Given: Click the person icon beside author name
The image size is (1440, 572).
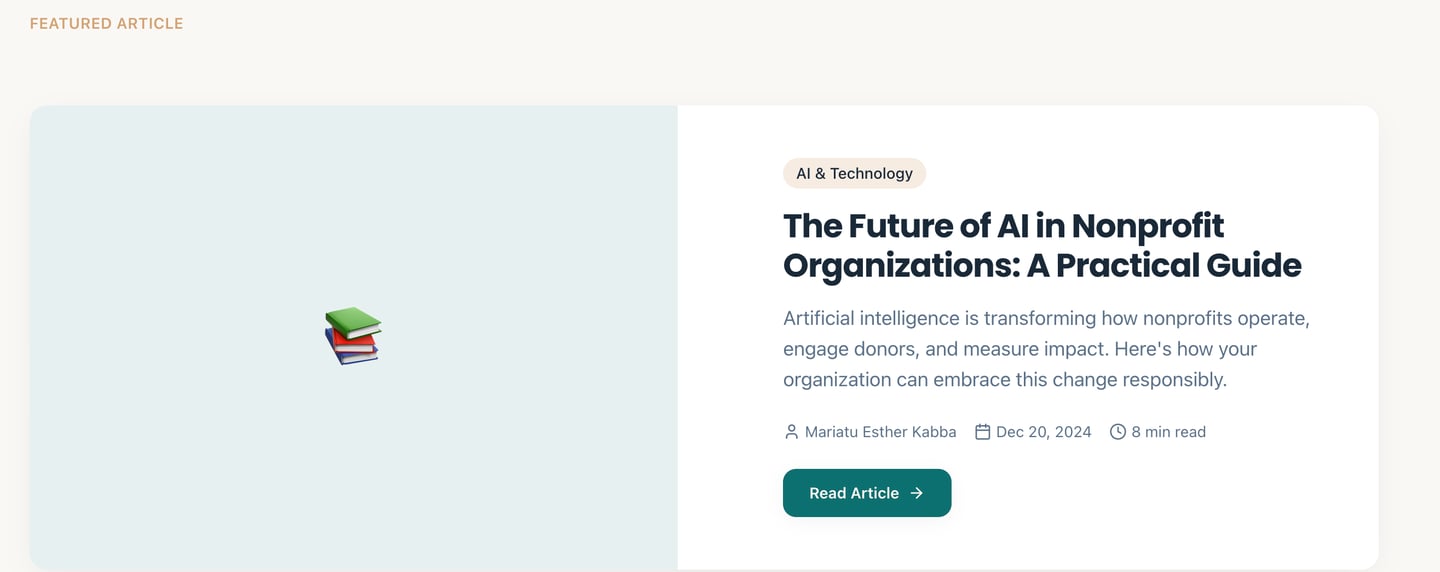Looking at the screenshot, I should point(791,432).
